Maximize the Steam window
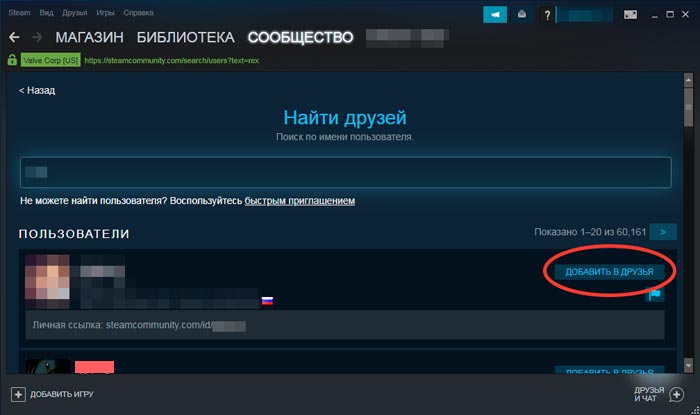 pyautogui.click(x=670, y=15)
